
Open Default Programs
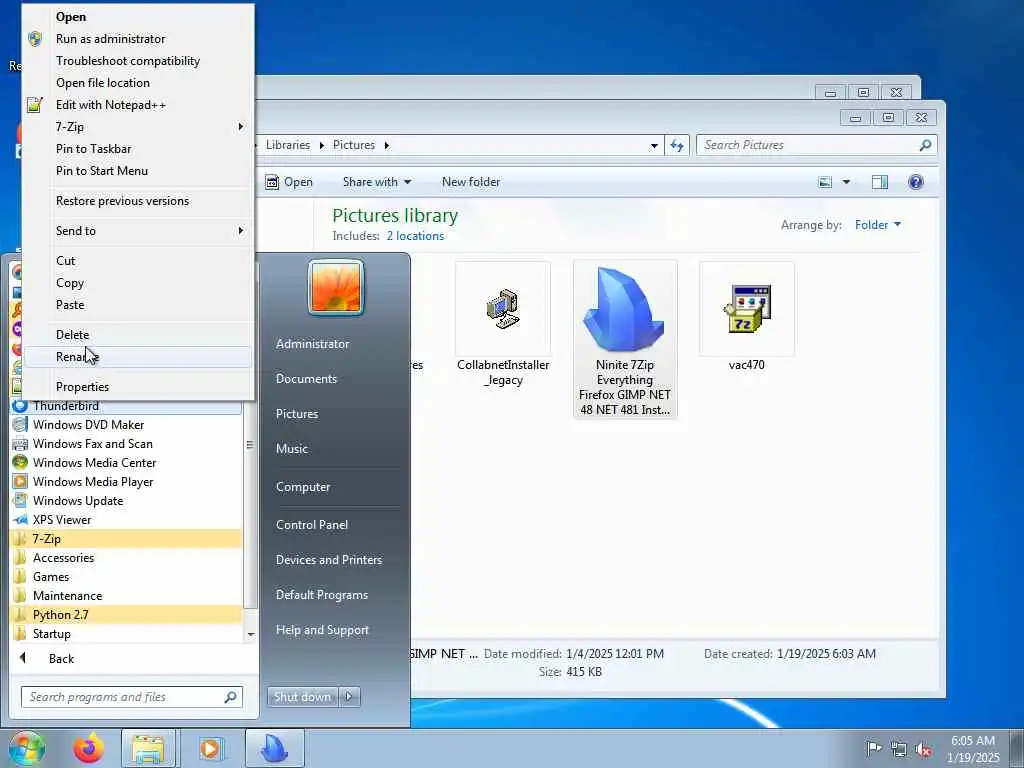(x=321, y=595)
